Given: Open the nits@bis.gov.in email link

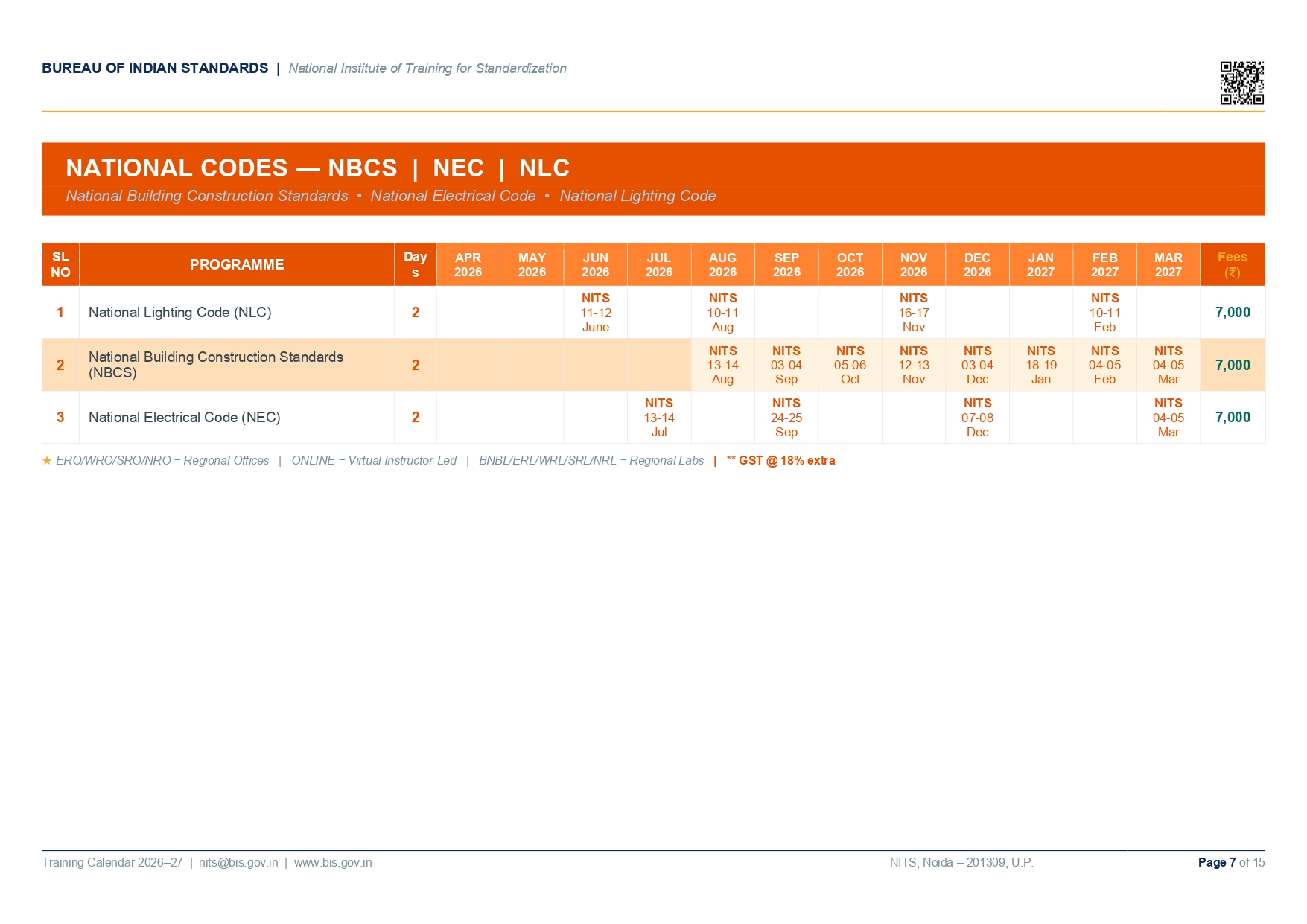Looking at the screenshot, I should [238, 863].
